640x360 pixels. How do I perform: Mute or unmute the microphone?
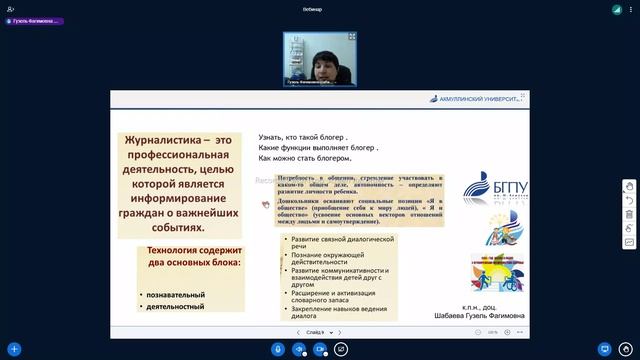pyautogui.click(x=278, y=349)
